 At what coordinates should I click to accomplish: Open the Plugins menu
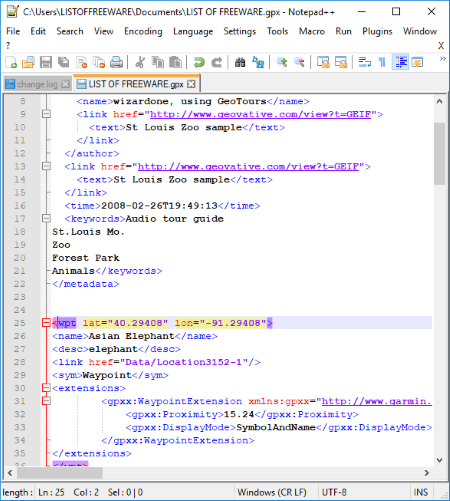(x=377, y=31)
